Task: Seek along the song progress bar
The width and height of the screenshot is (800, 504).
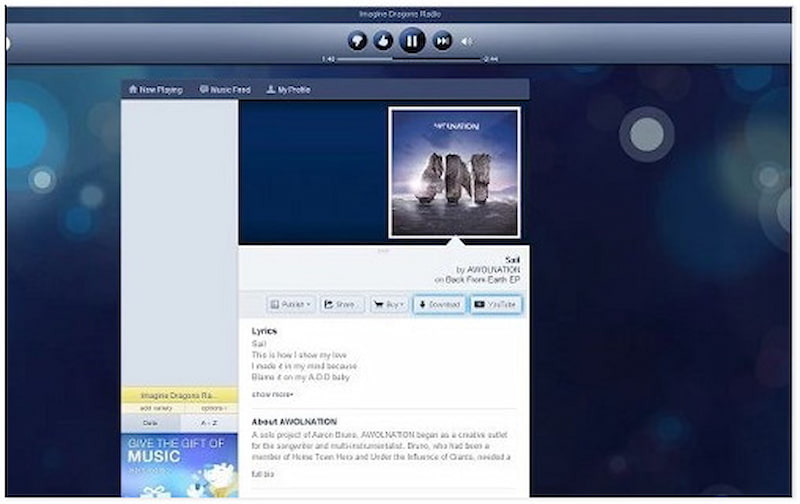Action: point(409,59)
